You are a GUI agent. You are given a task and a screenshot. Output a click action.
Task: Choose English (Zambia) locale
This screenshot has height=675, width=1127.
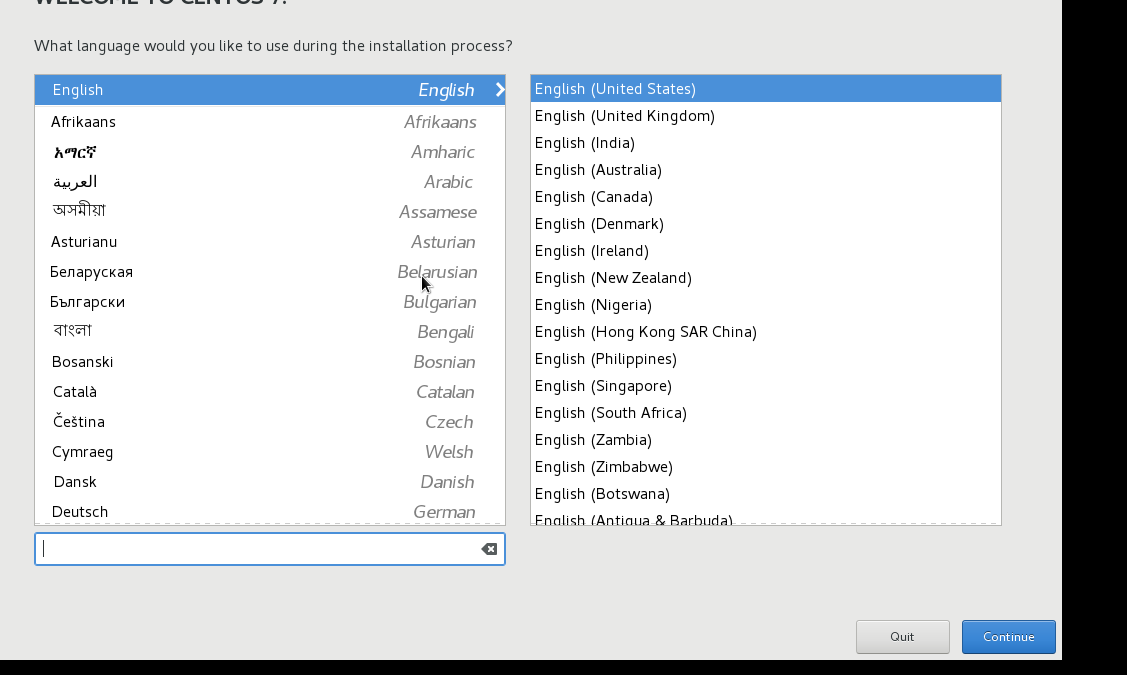[765, 439]
